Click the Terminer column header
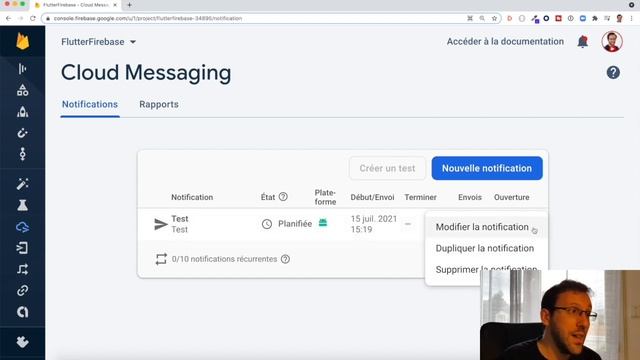Screen dimensions: 640x360 click(x=420, y=197)
